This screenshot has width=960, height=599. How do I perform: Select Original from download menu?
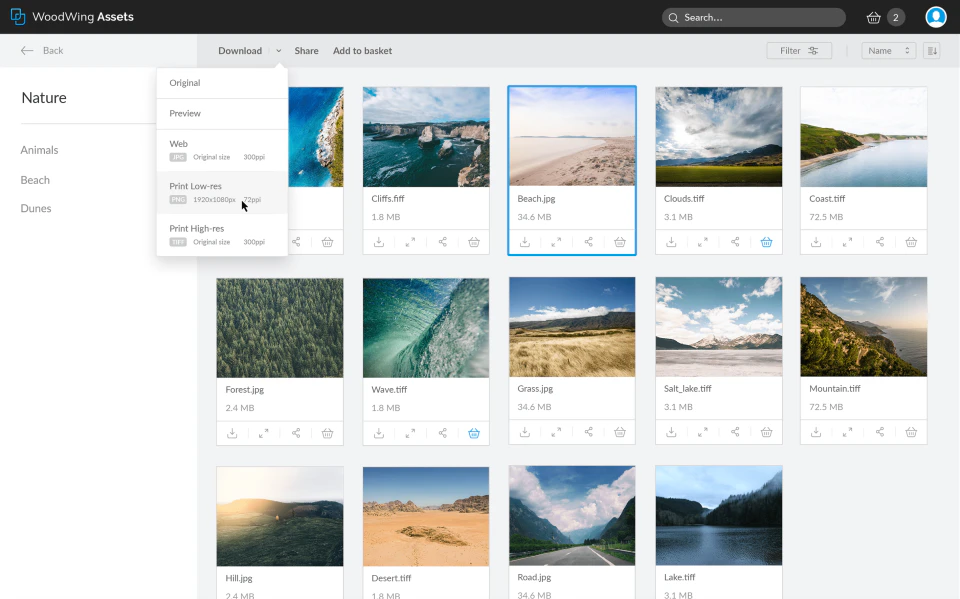click(185, 83)
